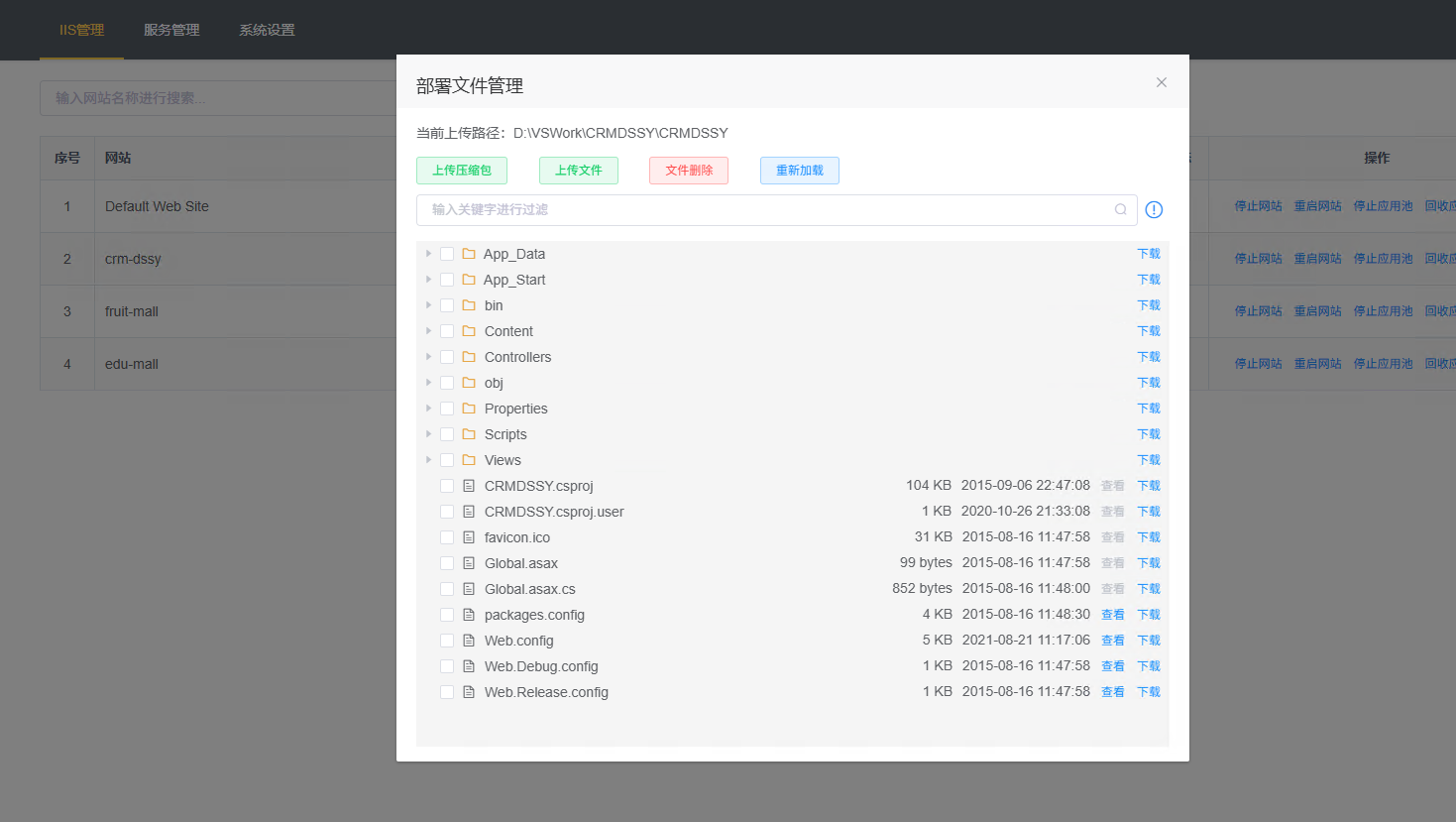
Task: Click the Properties folder icon
Action: 469,409
